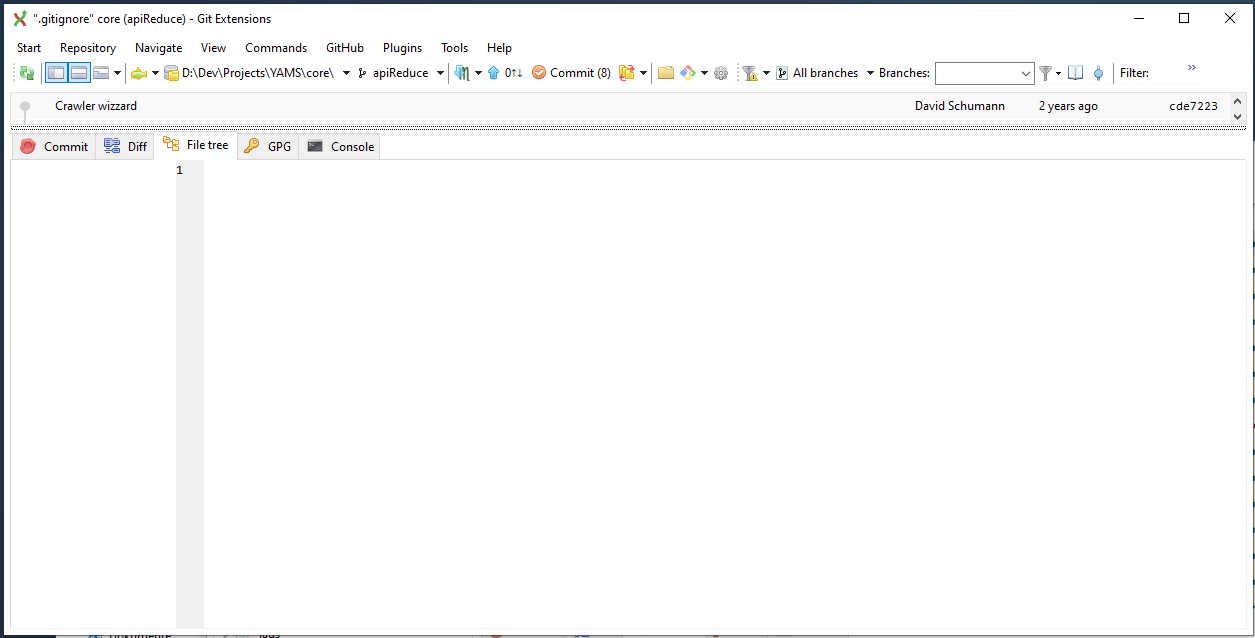1255x638 pixels.
Task: Toggle left panel layout button
Action: coord(56,73)
